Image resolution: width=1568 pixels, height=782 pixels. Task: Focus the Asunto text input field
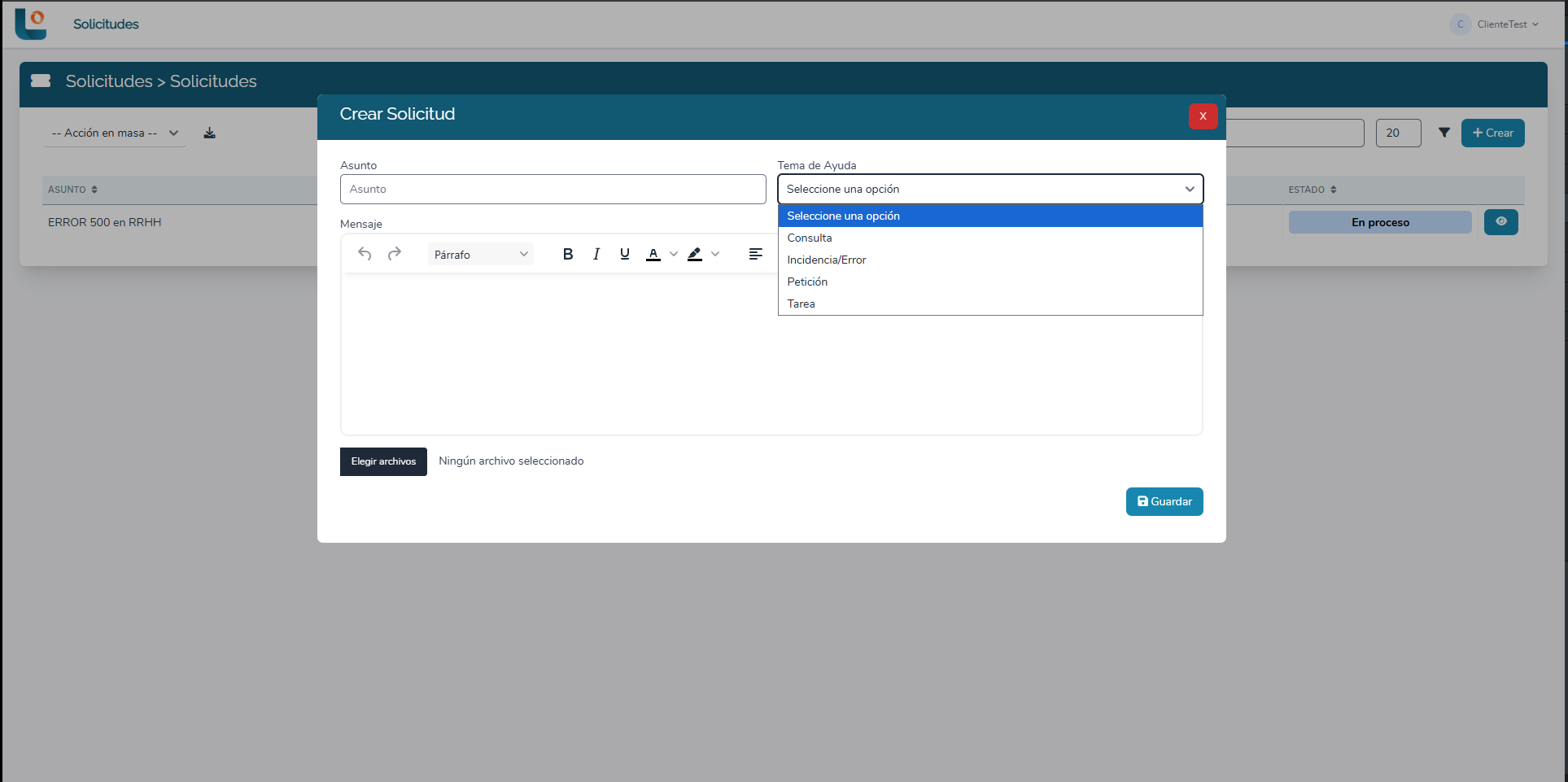[x=553, y=189]
